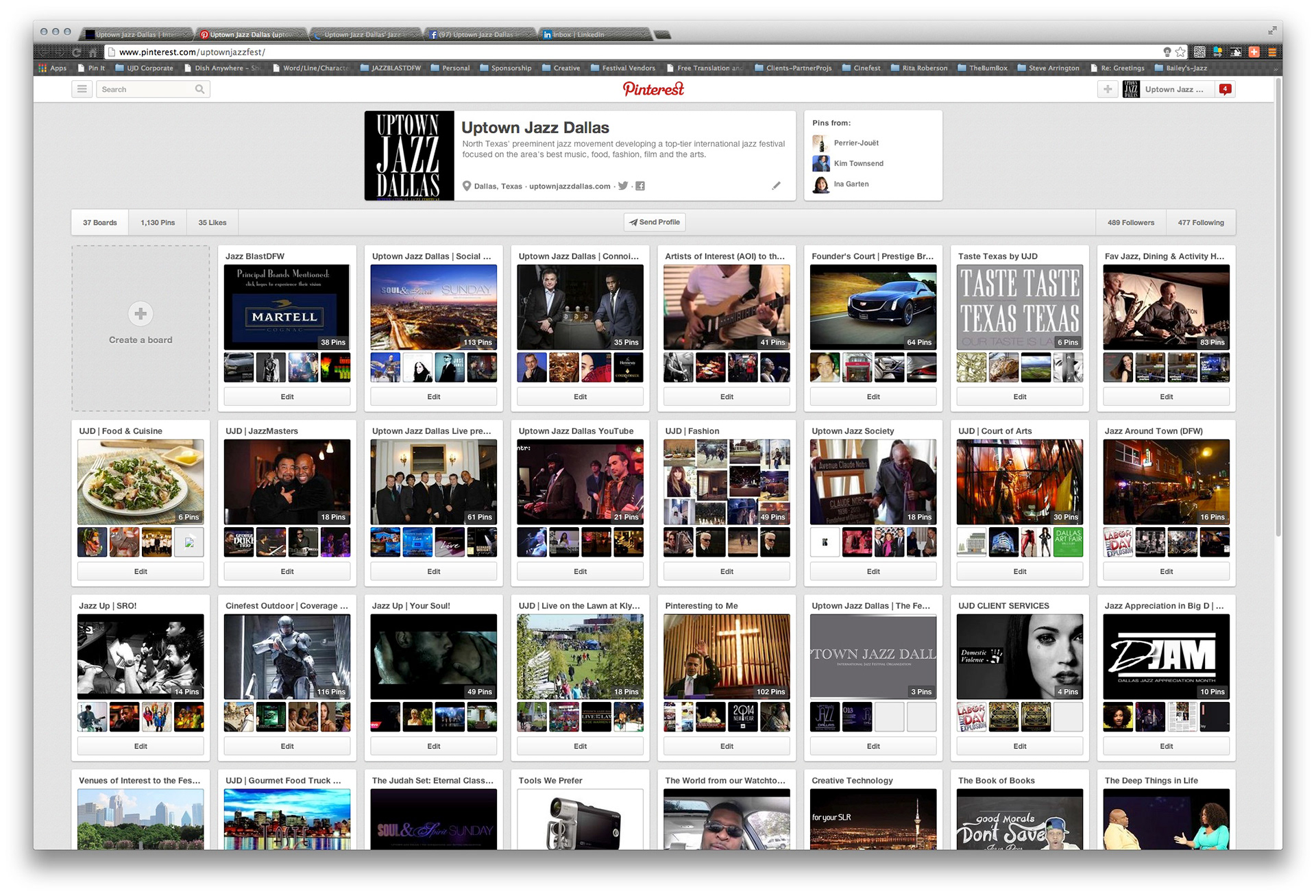
Task: Click the browser home icon
Action: pos(93,52)
